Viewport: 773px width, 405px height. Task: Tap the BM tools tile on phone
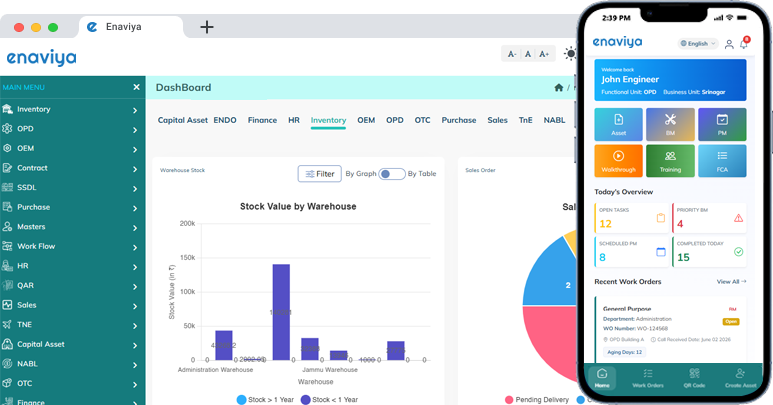tap(670, 124)
